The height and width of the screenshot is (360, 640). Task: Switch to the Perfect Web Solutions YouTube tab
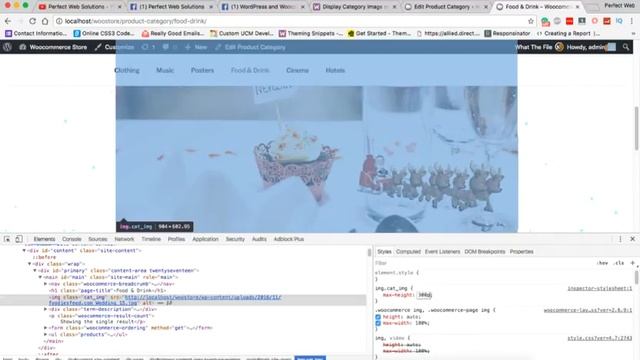pyautogui.click(x=76, y=7)
